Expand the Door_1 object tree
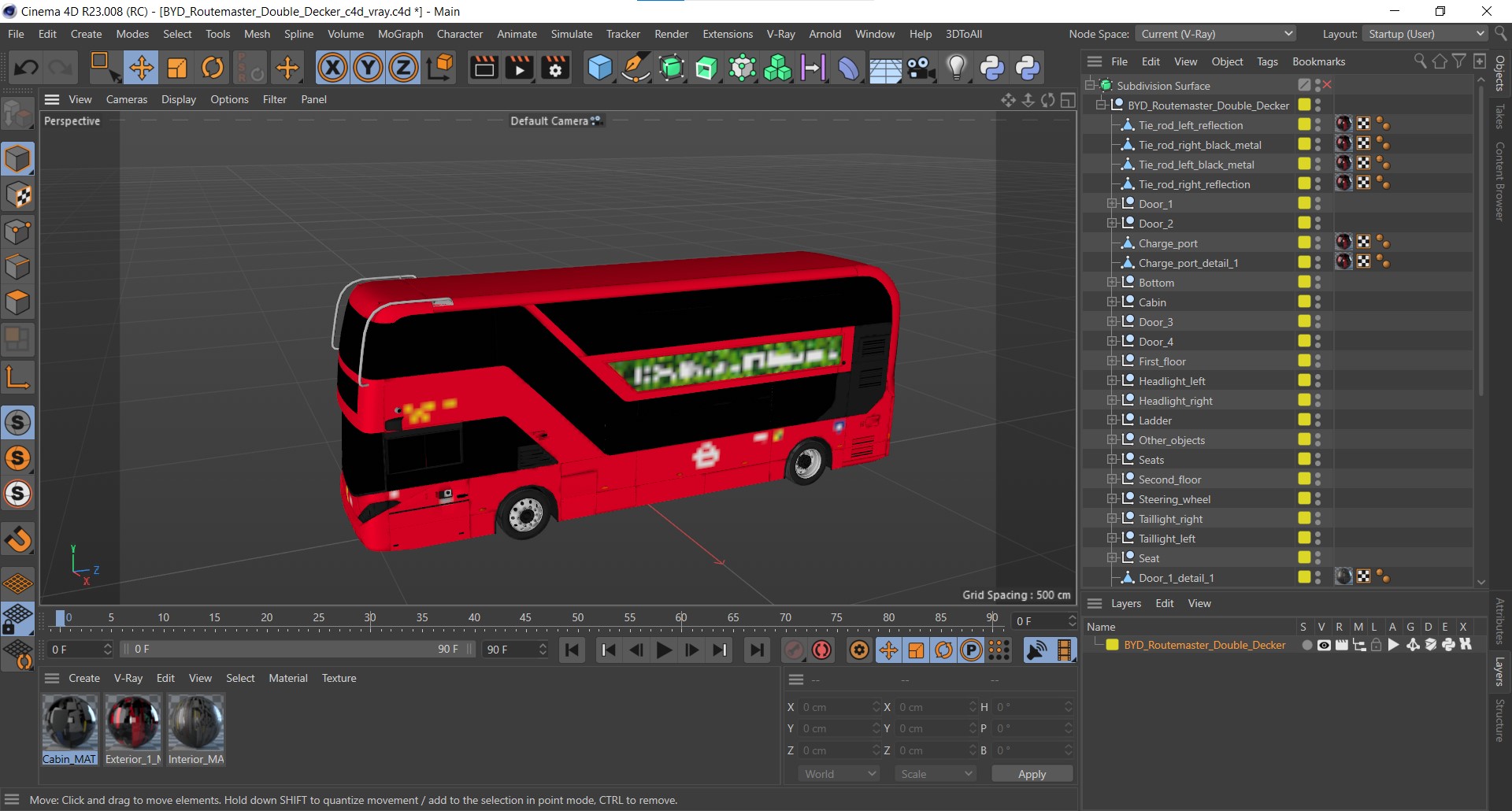The height and width of the screenshot is (811, 1512). [1112, 204]
